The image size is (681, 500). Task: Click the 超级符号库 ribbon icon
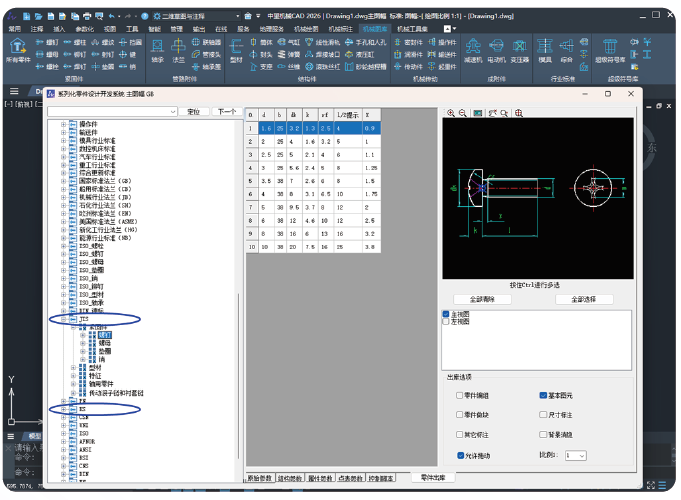610,50
